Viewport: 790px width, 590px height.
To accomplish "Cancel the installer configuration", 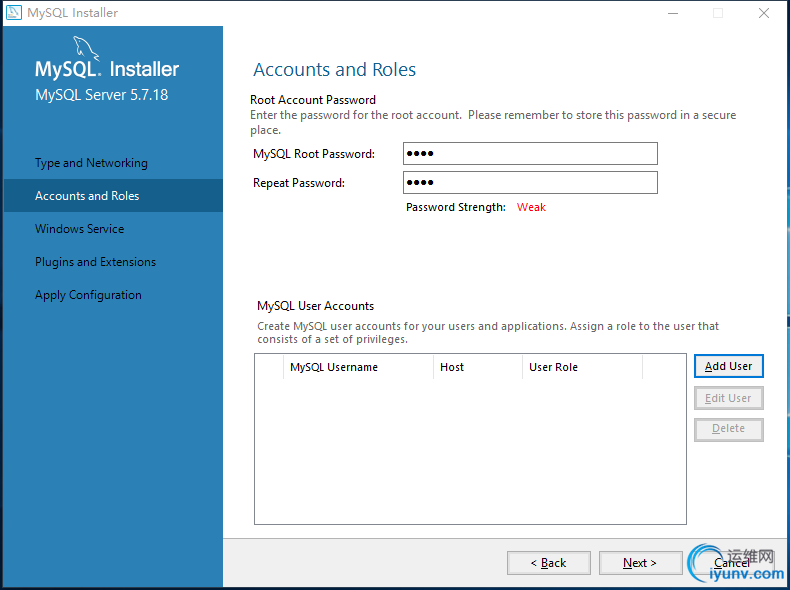I will (x=732, y=563).
